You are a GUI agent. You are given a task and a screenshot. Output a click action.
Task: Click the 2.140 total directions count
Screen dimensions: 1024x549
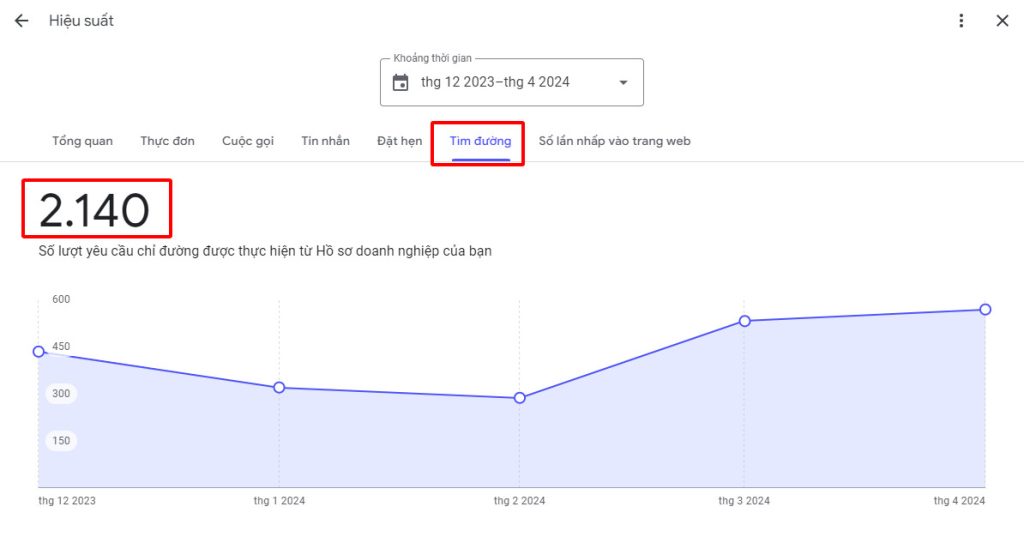click(x=95, y=210)
